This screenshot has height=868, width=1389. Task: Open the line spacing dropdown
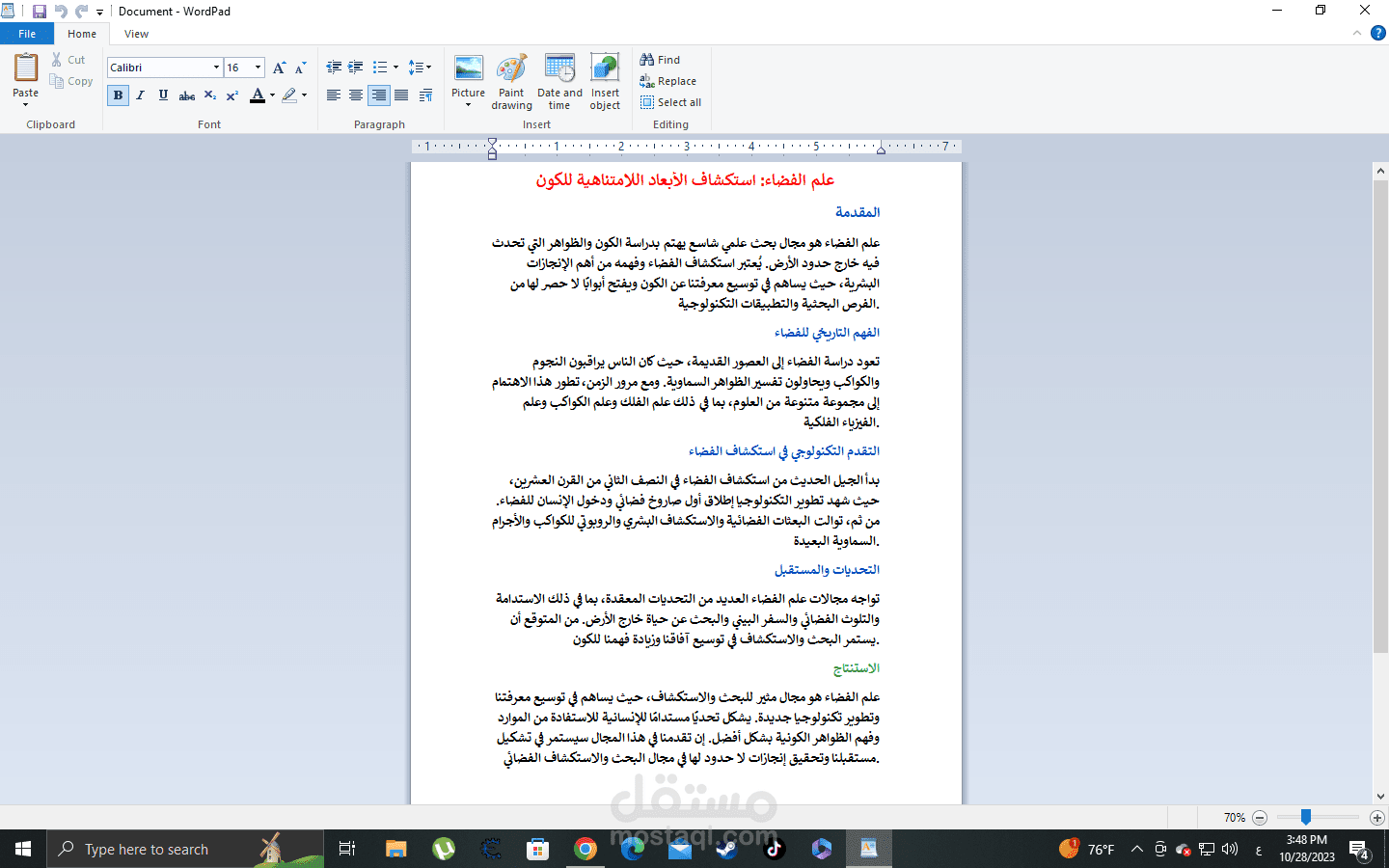[x=420, y=68]
